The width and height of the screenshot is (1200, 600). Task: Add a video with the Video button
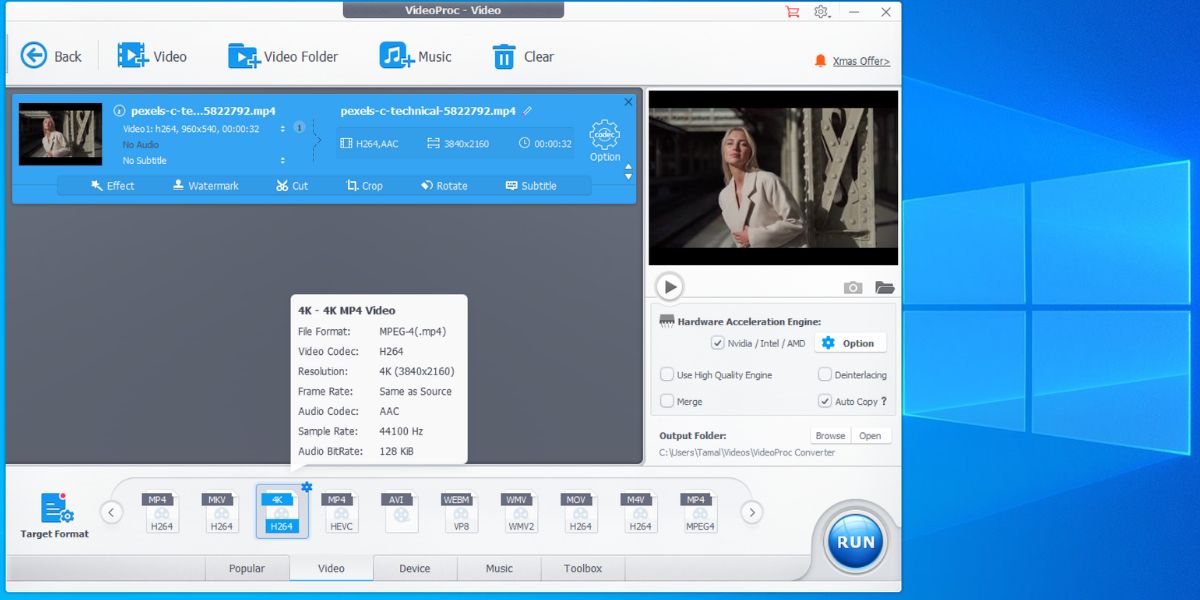point(152,56)
